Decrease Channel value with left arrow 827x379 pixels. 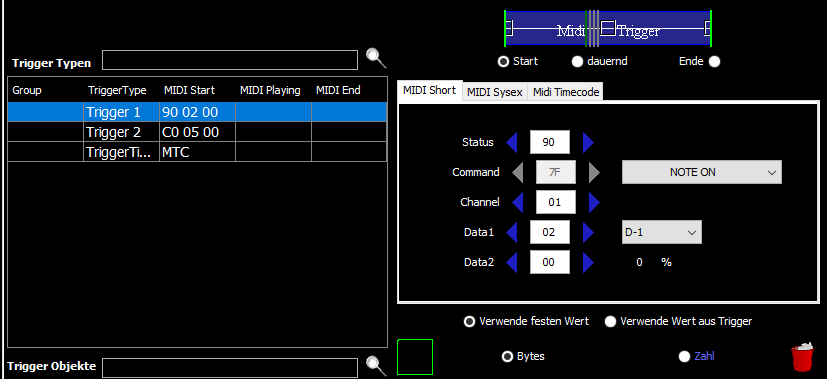click(x=517, y=202)
